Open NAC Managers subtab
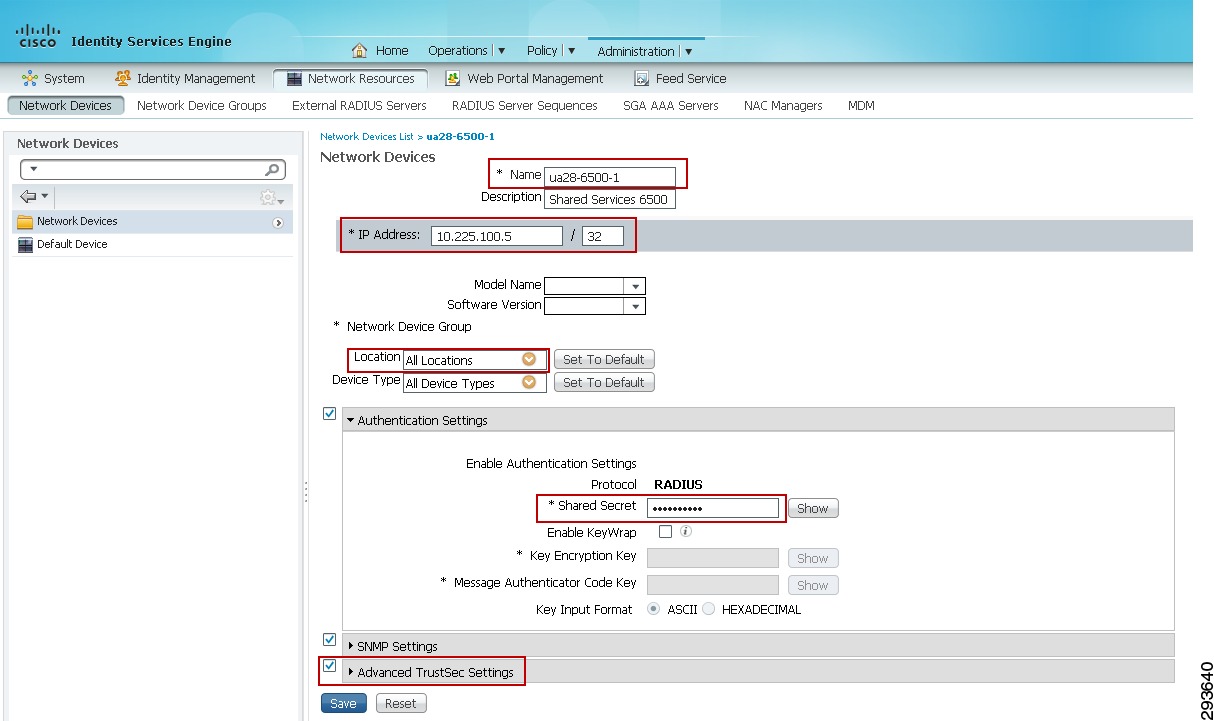The width and height of the screenshot is (1214, 721). pyautogui.click(x=783, y=105)
